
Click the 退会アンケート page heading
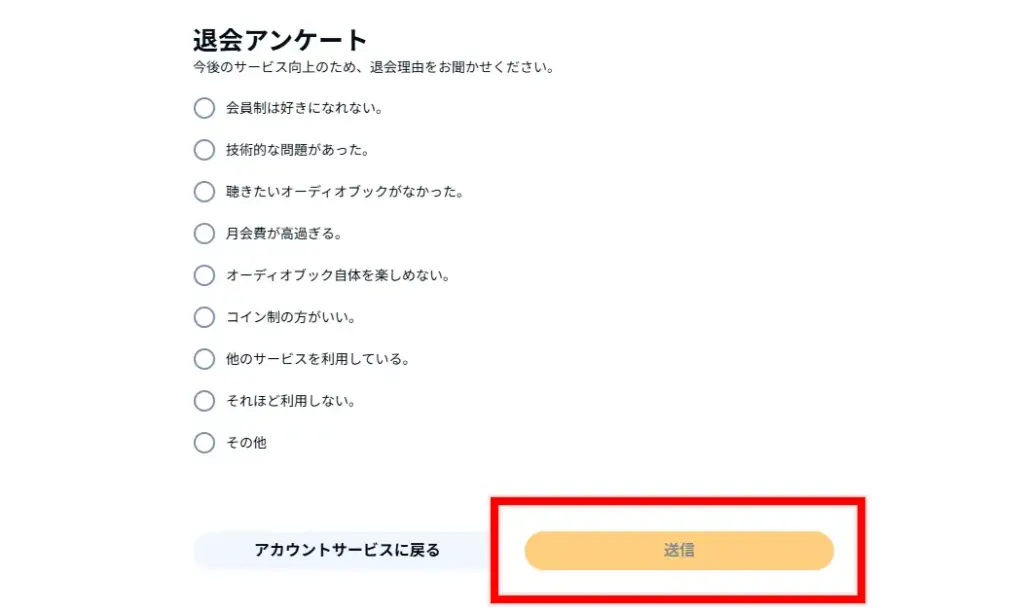pos(277,39)
